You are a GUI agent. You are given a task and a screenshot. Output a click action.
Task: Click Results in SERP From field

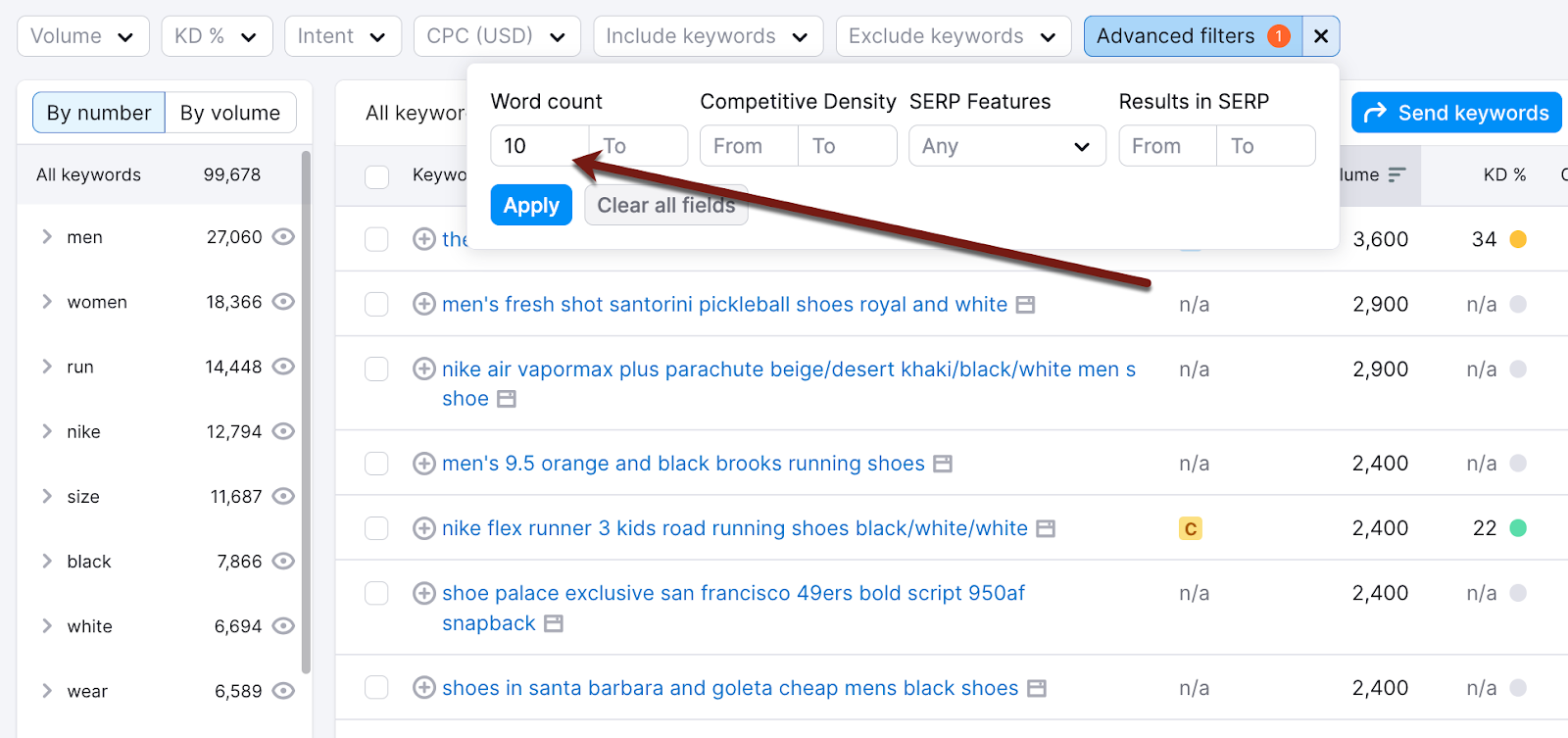click(1168, 146)
